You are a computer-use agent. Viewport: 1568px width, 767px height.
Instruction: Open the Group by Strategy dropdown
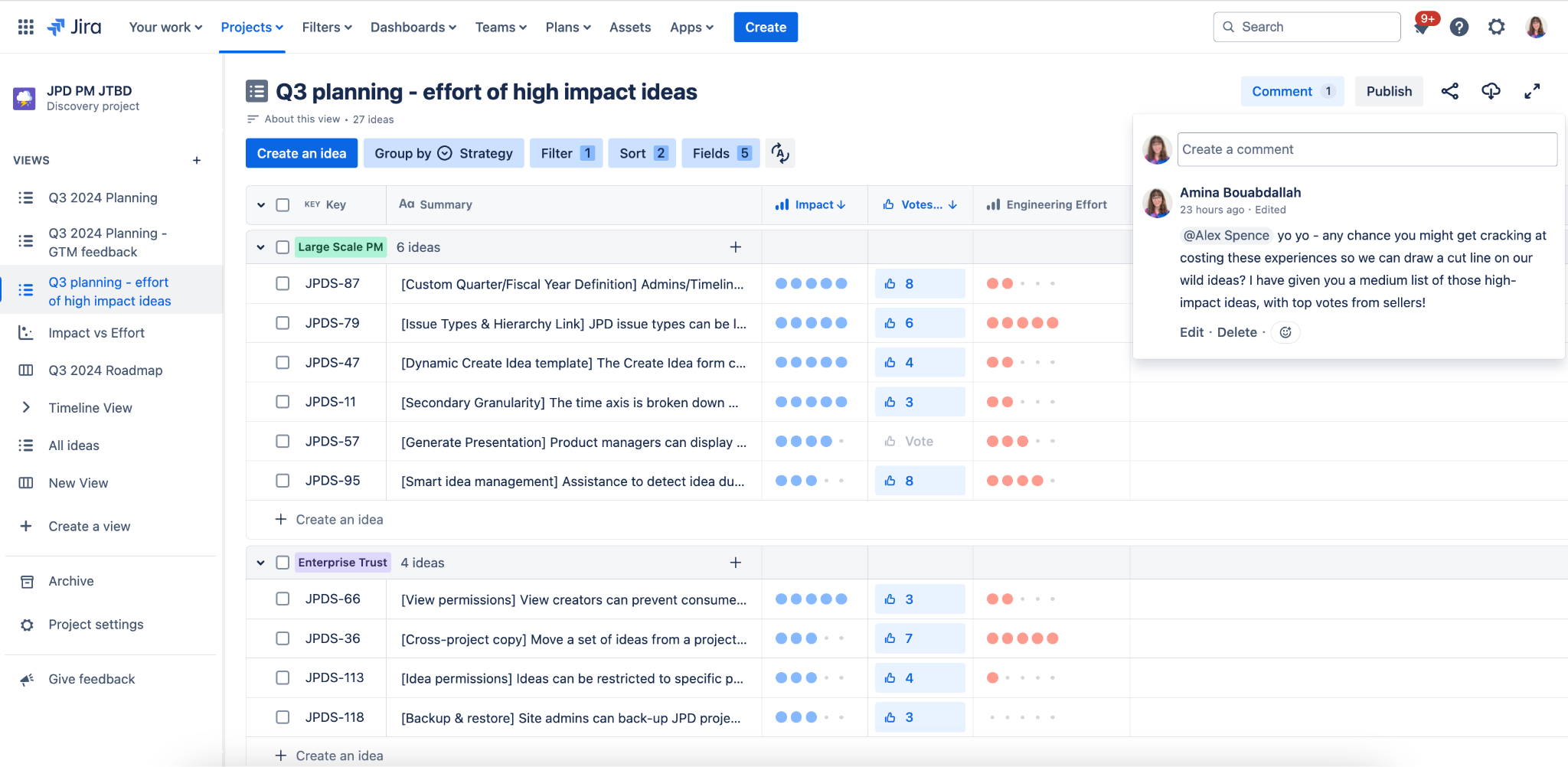(x=443, y=153)
